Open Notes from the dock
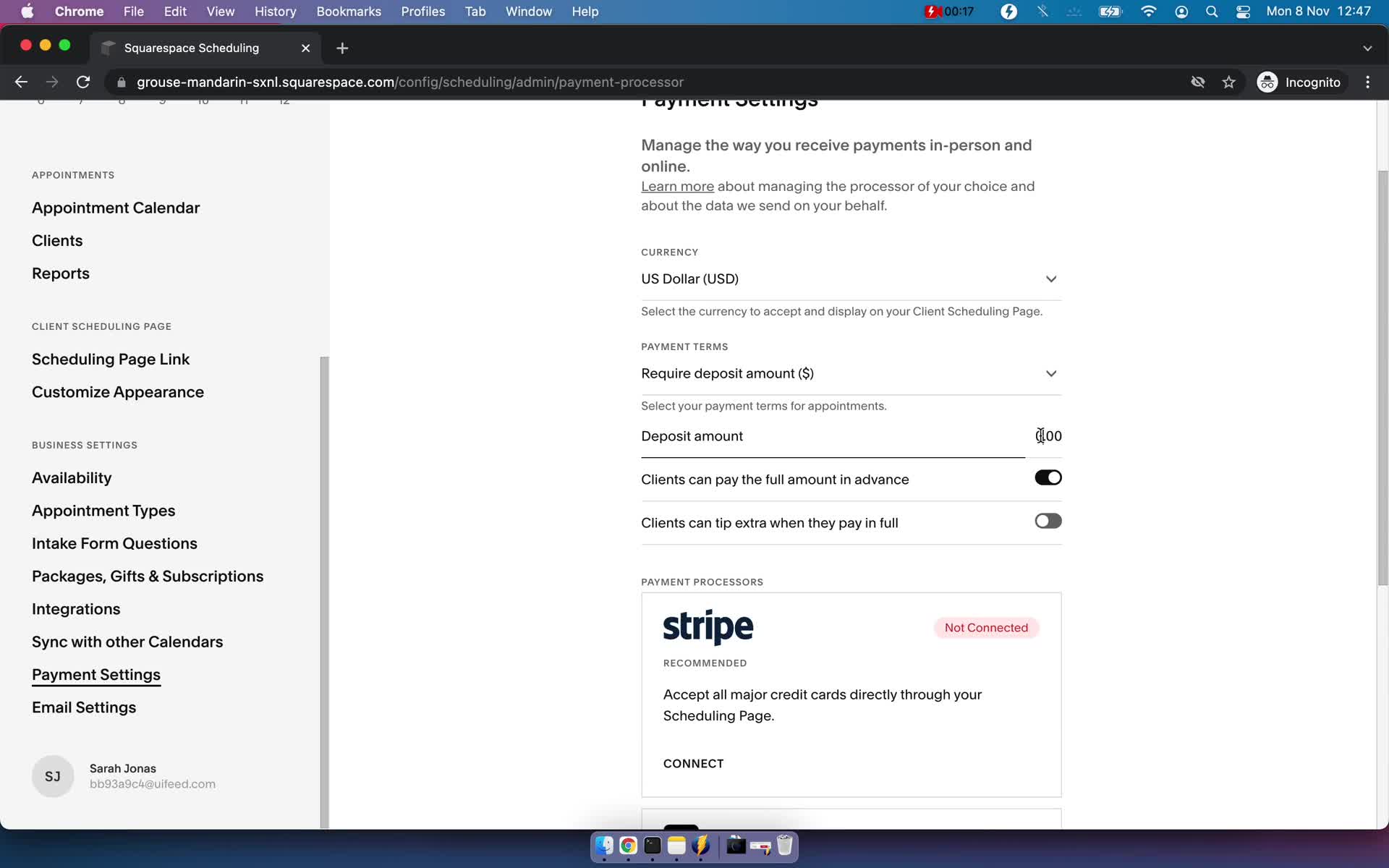1389x868 pixels. pyautogui.click(x=676, y=846)
